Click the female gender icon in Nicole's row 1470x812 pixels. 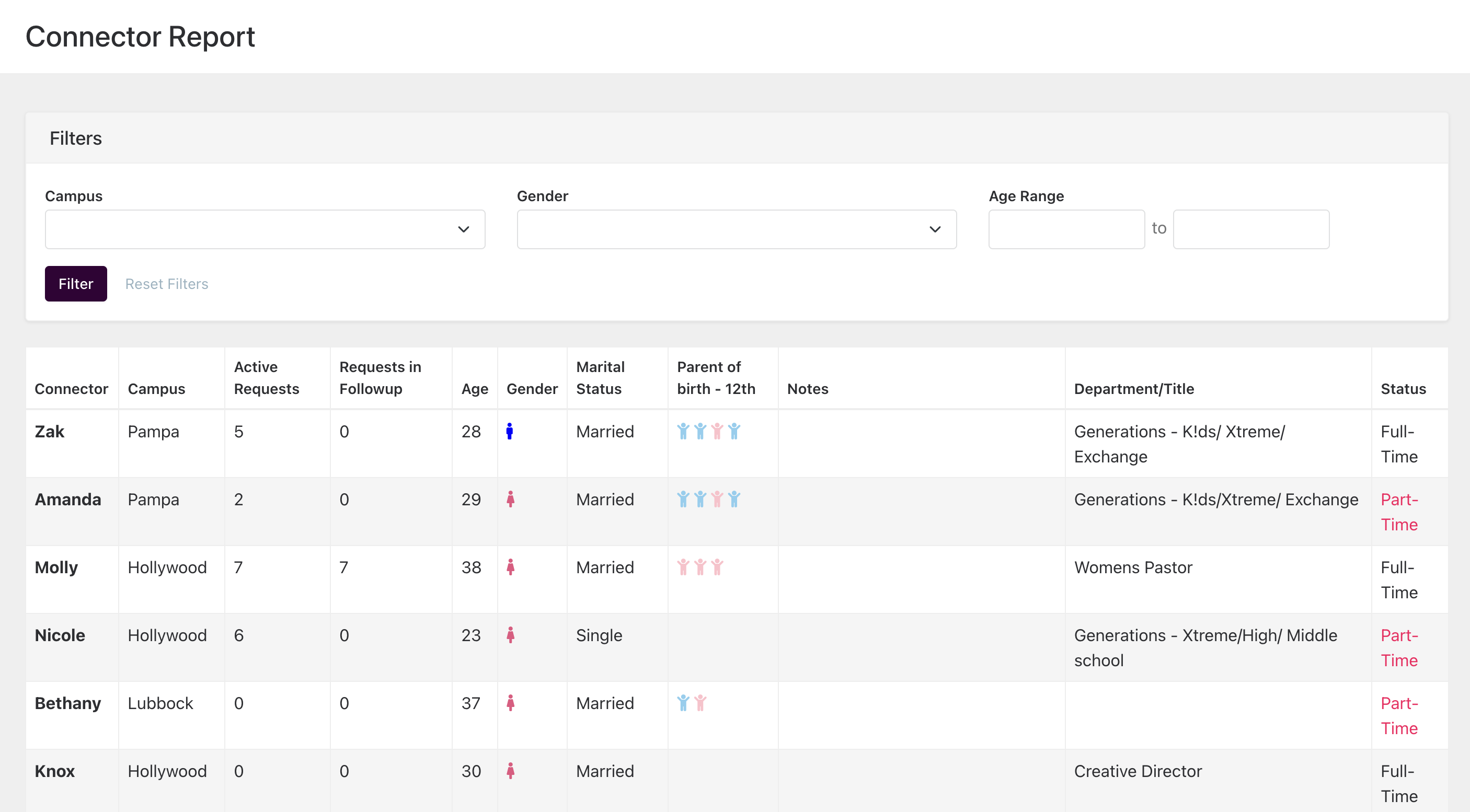coord(510,635)
